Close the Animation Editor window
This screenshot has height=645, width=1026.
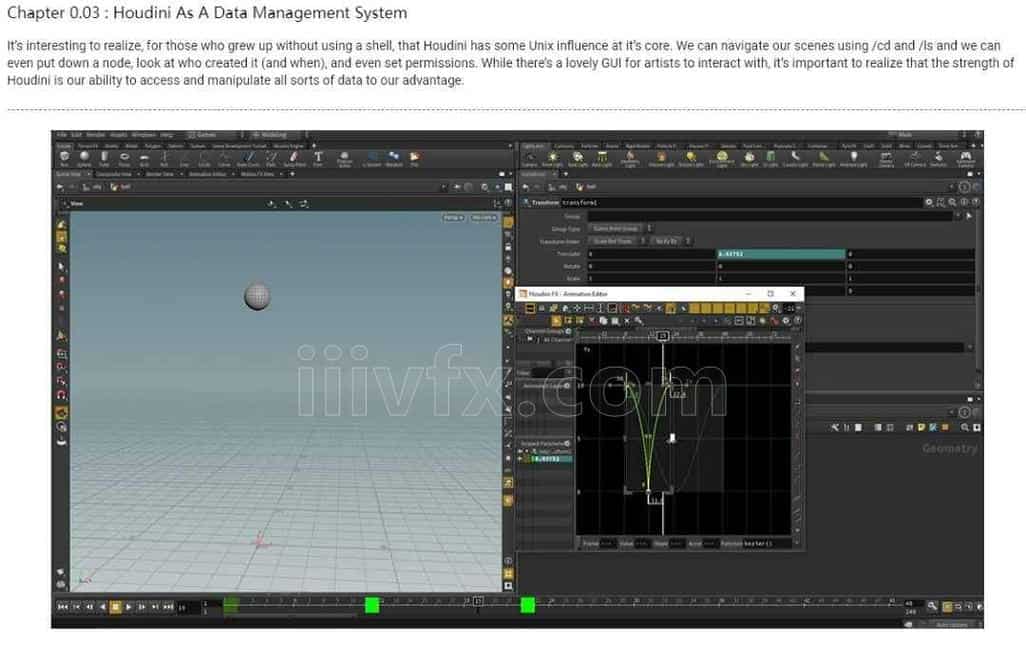tap(792, 294)
